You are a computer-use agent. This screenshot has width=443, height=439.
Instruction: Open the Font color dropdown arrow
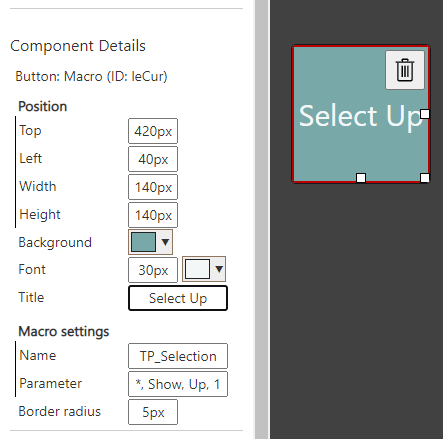(219, 269)
